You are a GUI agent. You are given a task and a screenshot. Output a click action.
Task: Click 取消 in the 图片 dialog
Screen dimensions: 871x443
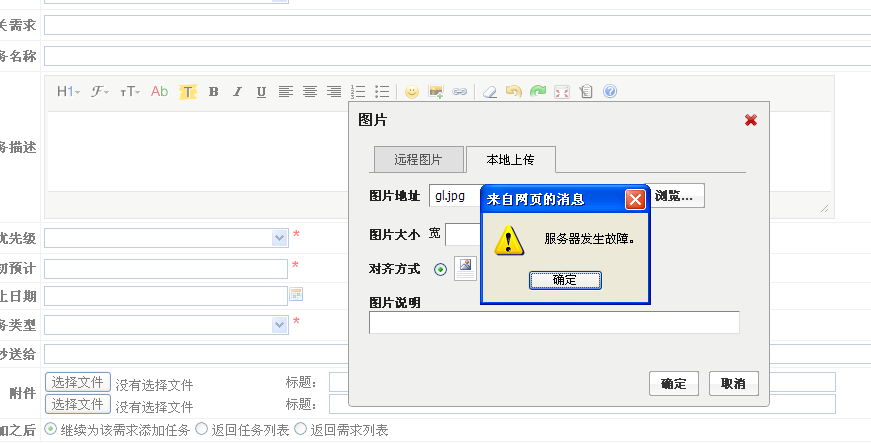(x=734, y=384)
